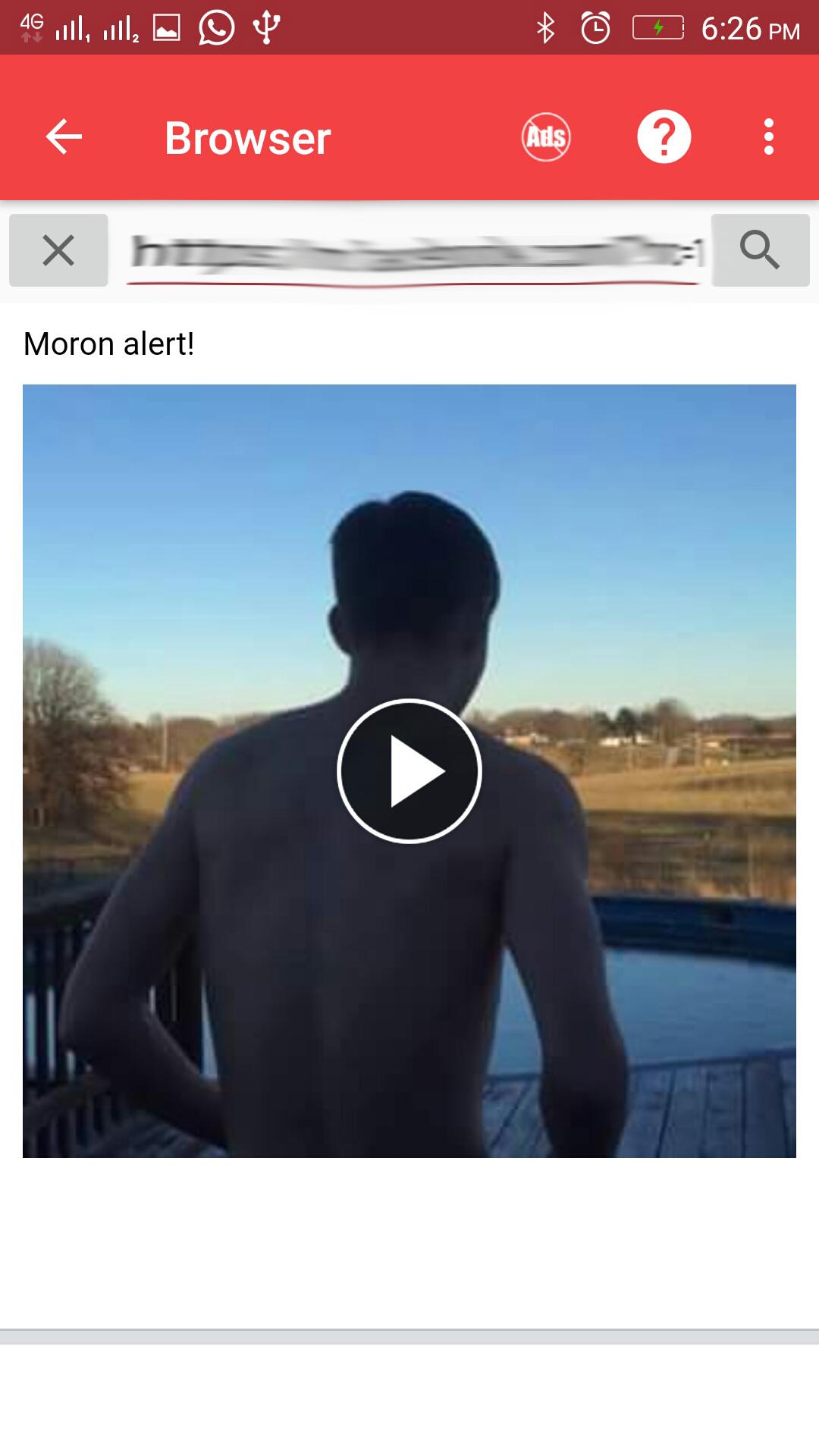Tap the SIM 2 signal strength bars
819x1456 pixels.
point(121,30)
